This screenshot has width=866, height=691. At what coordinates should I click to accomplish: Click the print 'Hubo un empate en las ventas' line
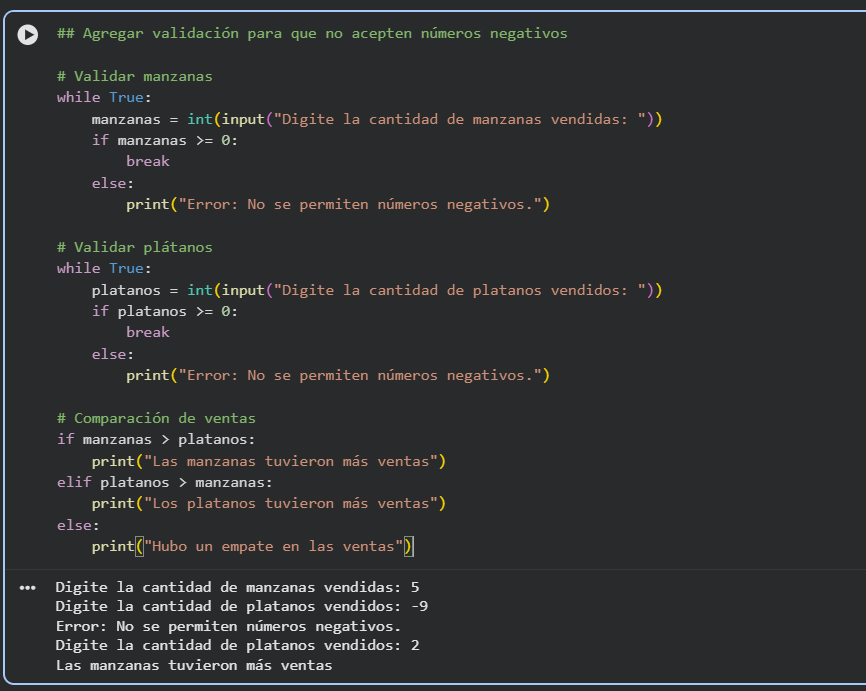click(x=252, y=547)
